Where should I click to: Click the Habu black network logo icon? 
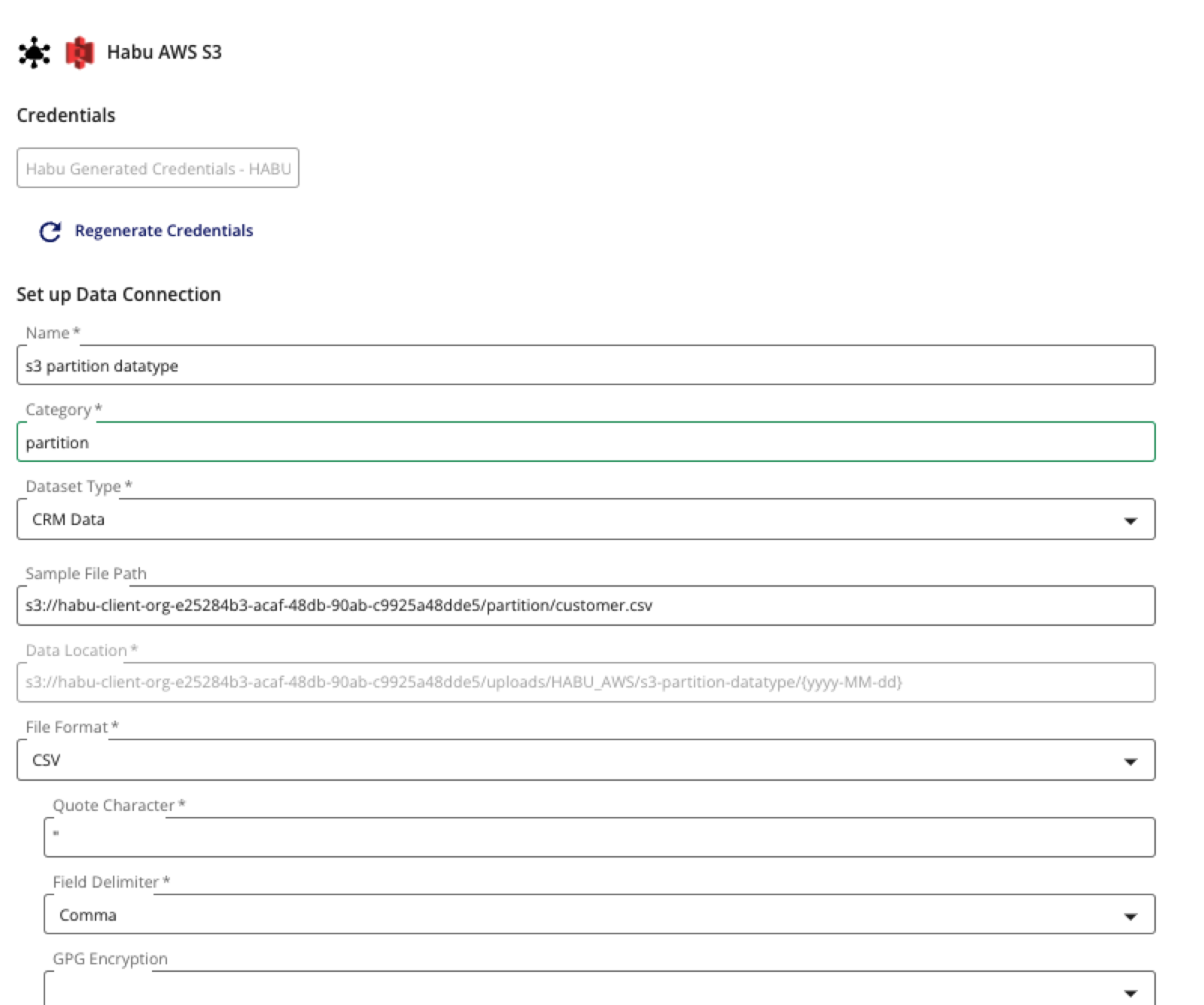pyautogui.click(x=34, y=53)
